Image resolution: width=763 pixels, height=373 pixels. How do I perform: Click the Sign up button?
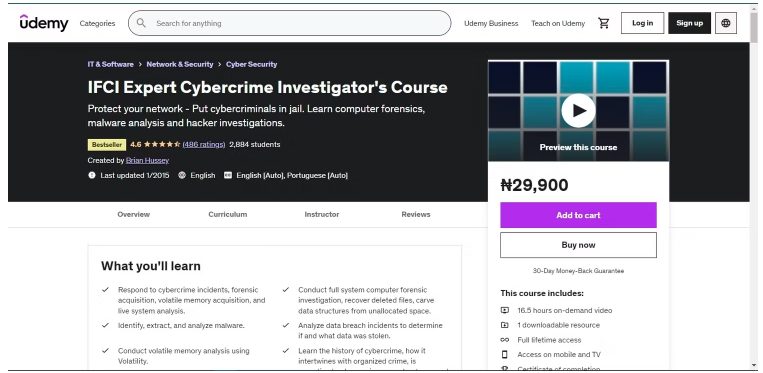(690, 23)
